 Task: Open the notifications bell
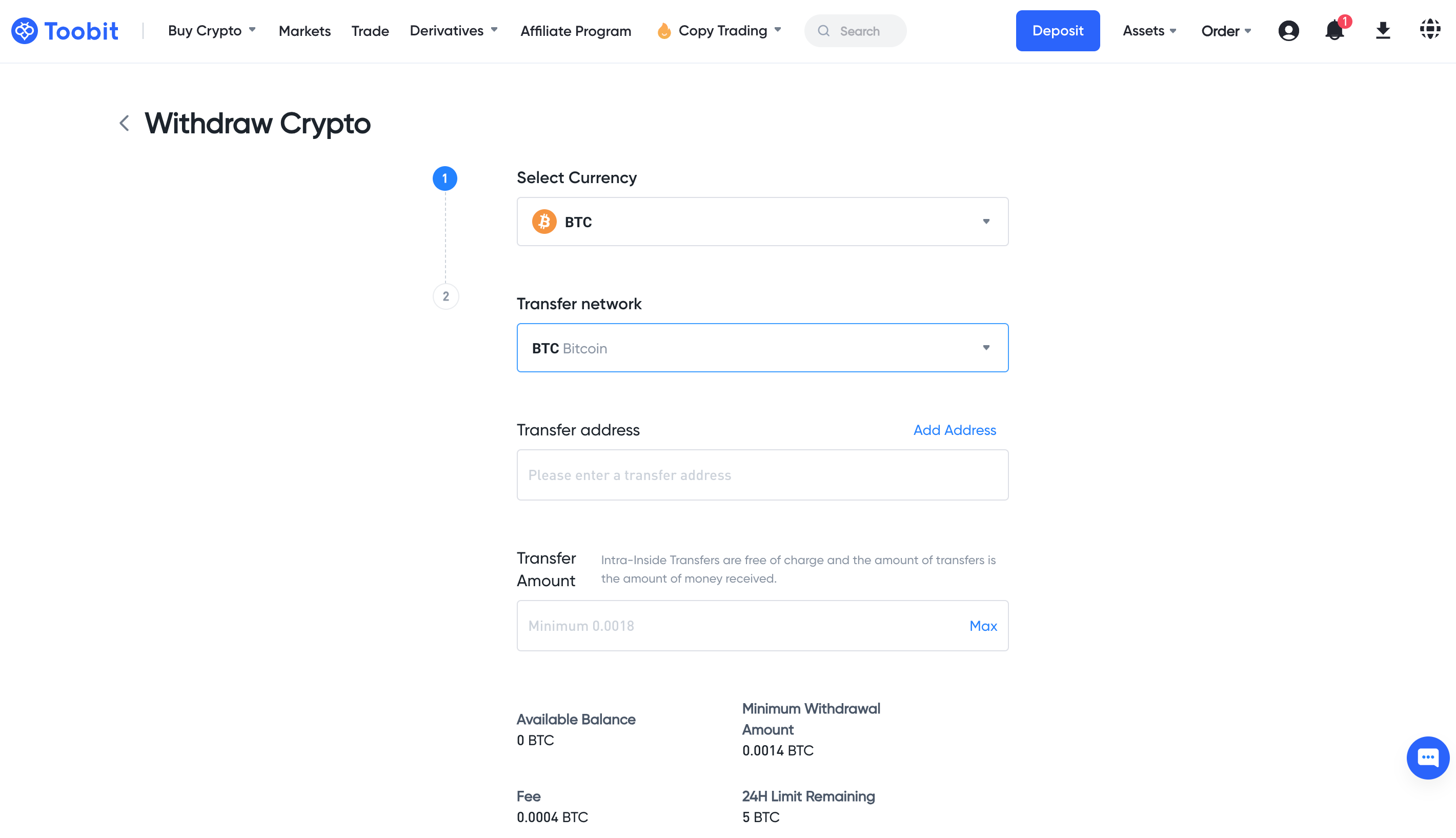click(1333, 31)
